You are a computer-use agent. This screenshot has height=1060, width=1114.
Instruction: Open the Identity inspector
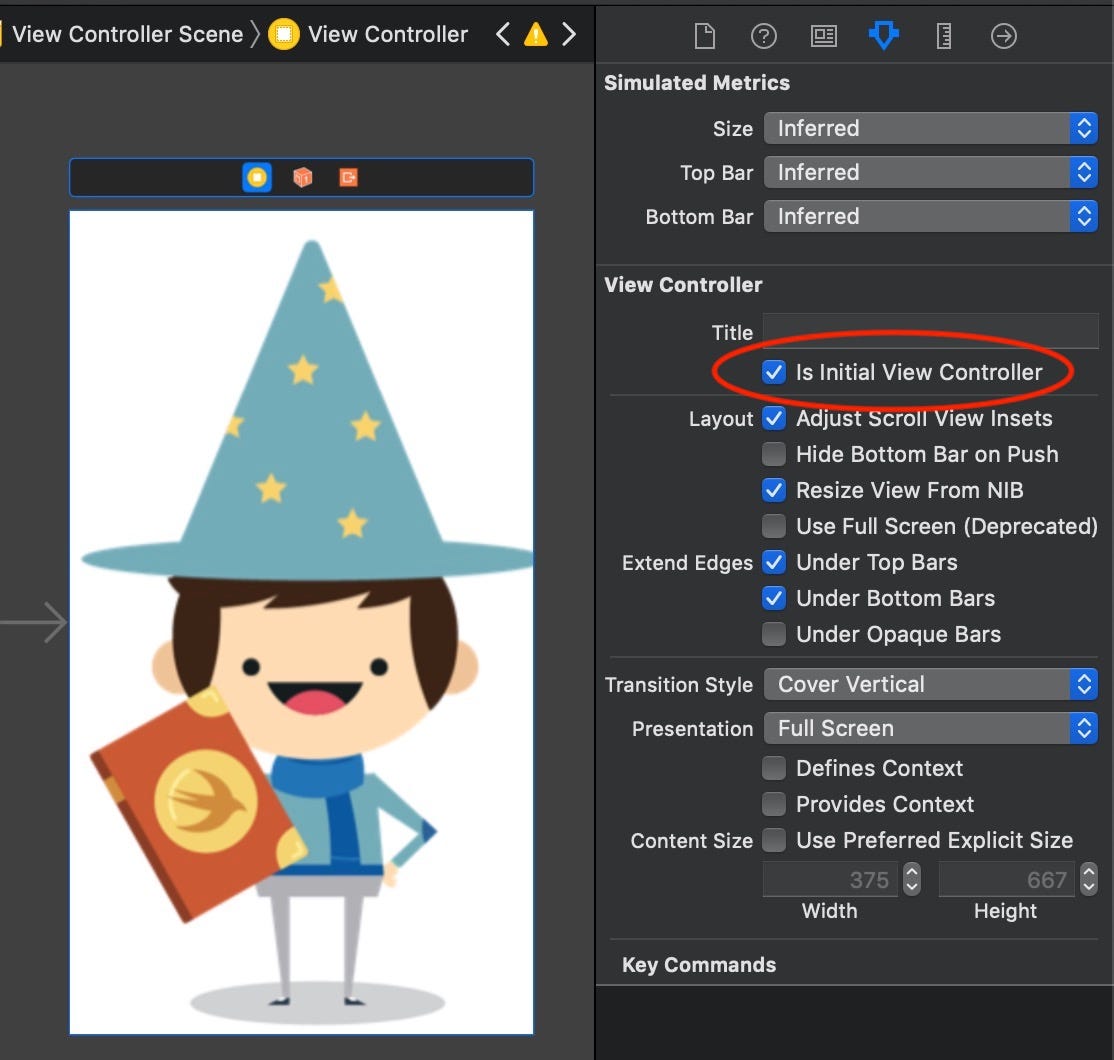824,35
